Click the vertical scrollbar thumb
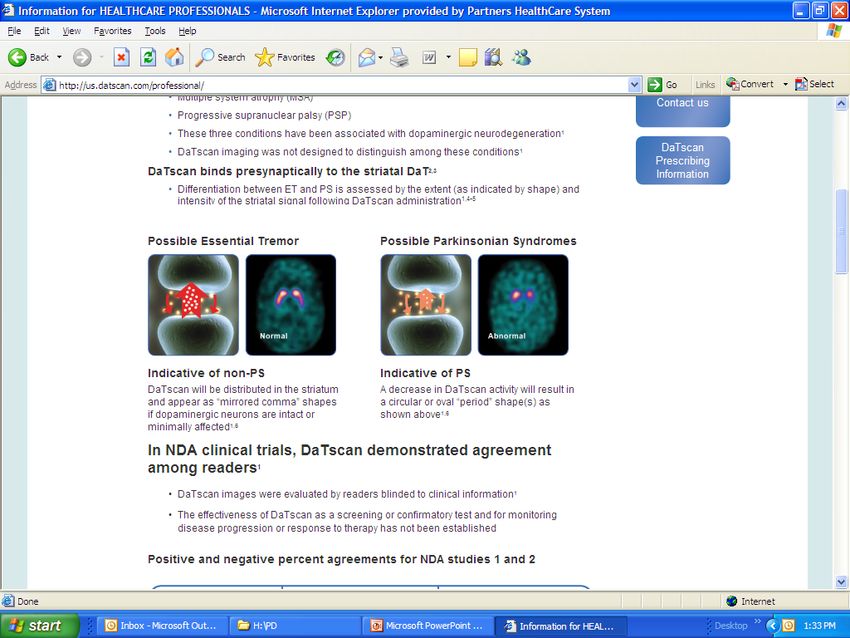 841,231
